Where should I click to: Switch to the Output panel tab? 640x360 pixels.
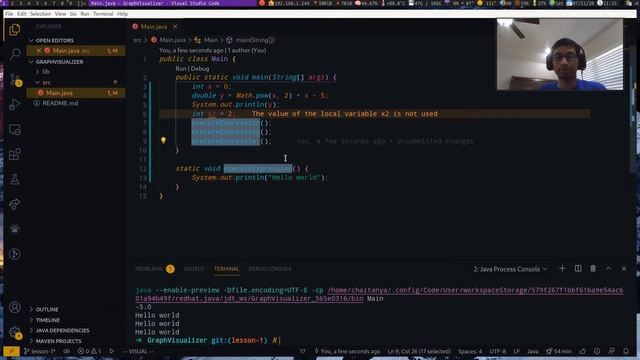194,269
